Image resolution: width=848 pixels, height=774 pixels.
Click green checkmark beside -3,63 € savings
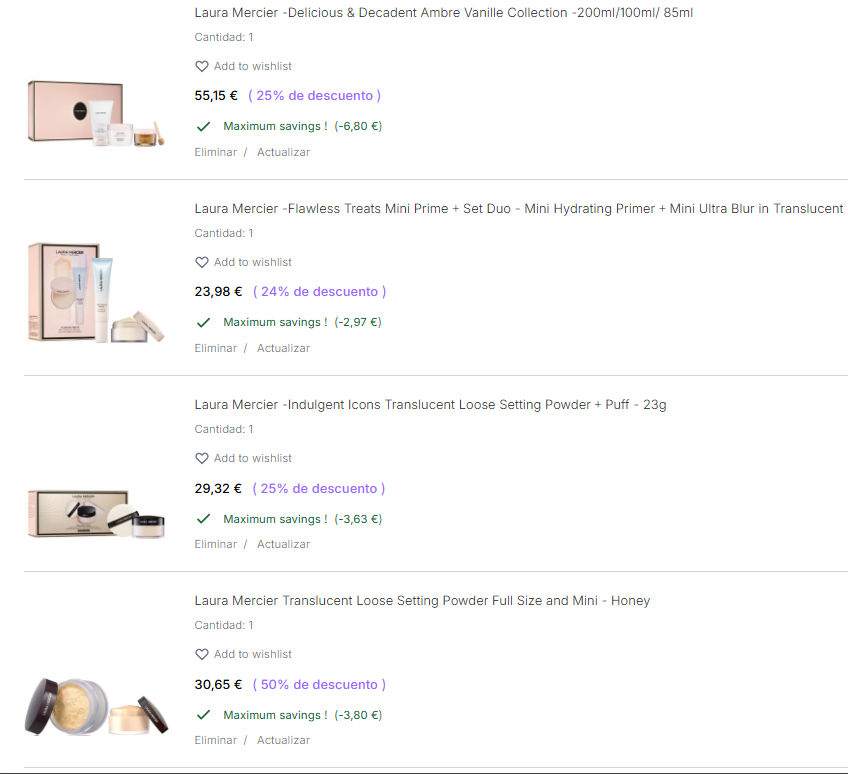(x=203, y=519)
